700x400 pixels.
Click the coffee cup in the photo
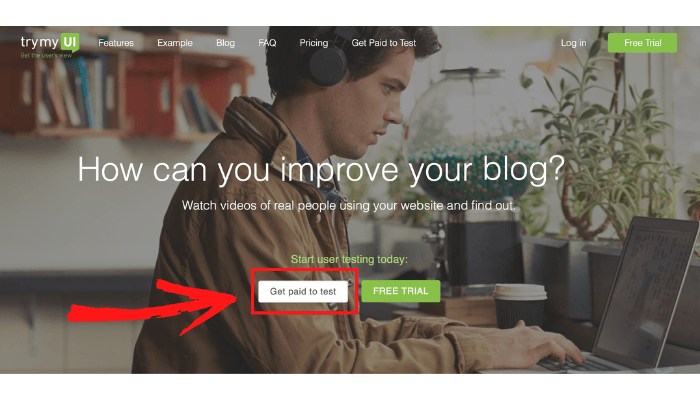pos(519,306)
